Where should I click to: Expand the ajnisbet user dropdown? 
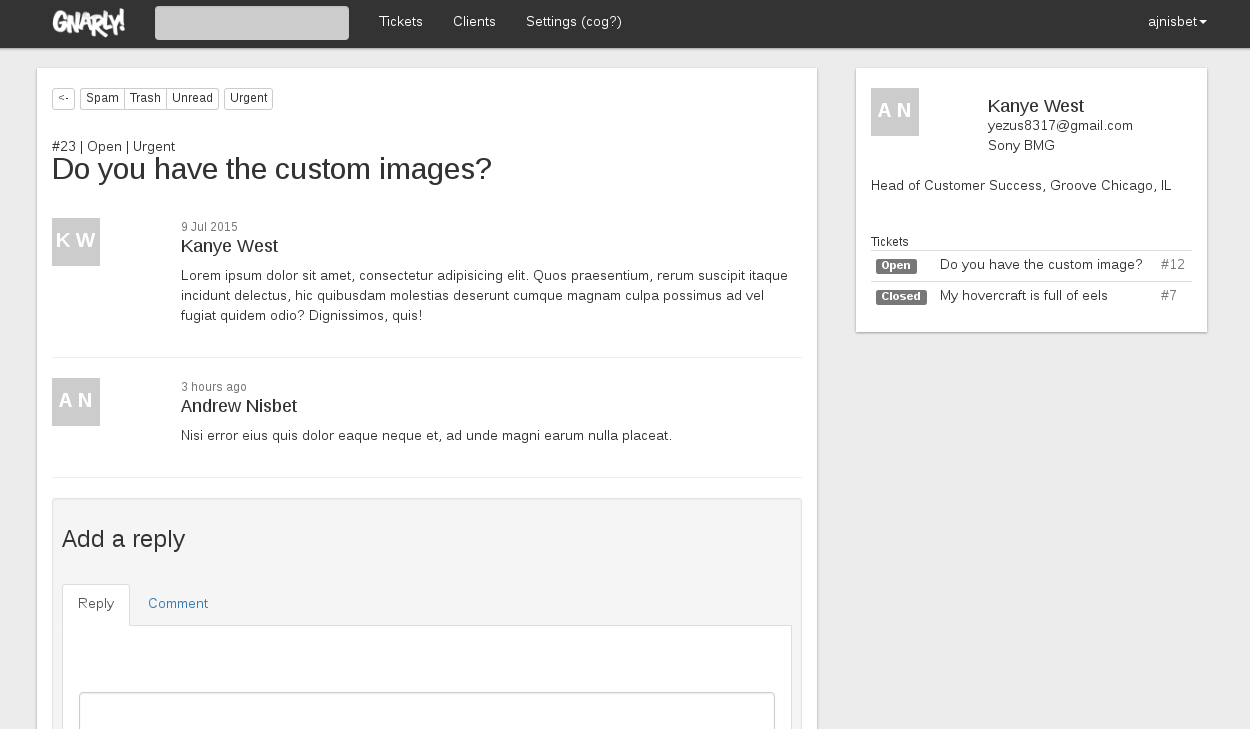(1177, 22)
